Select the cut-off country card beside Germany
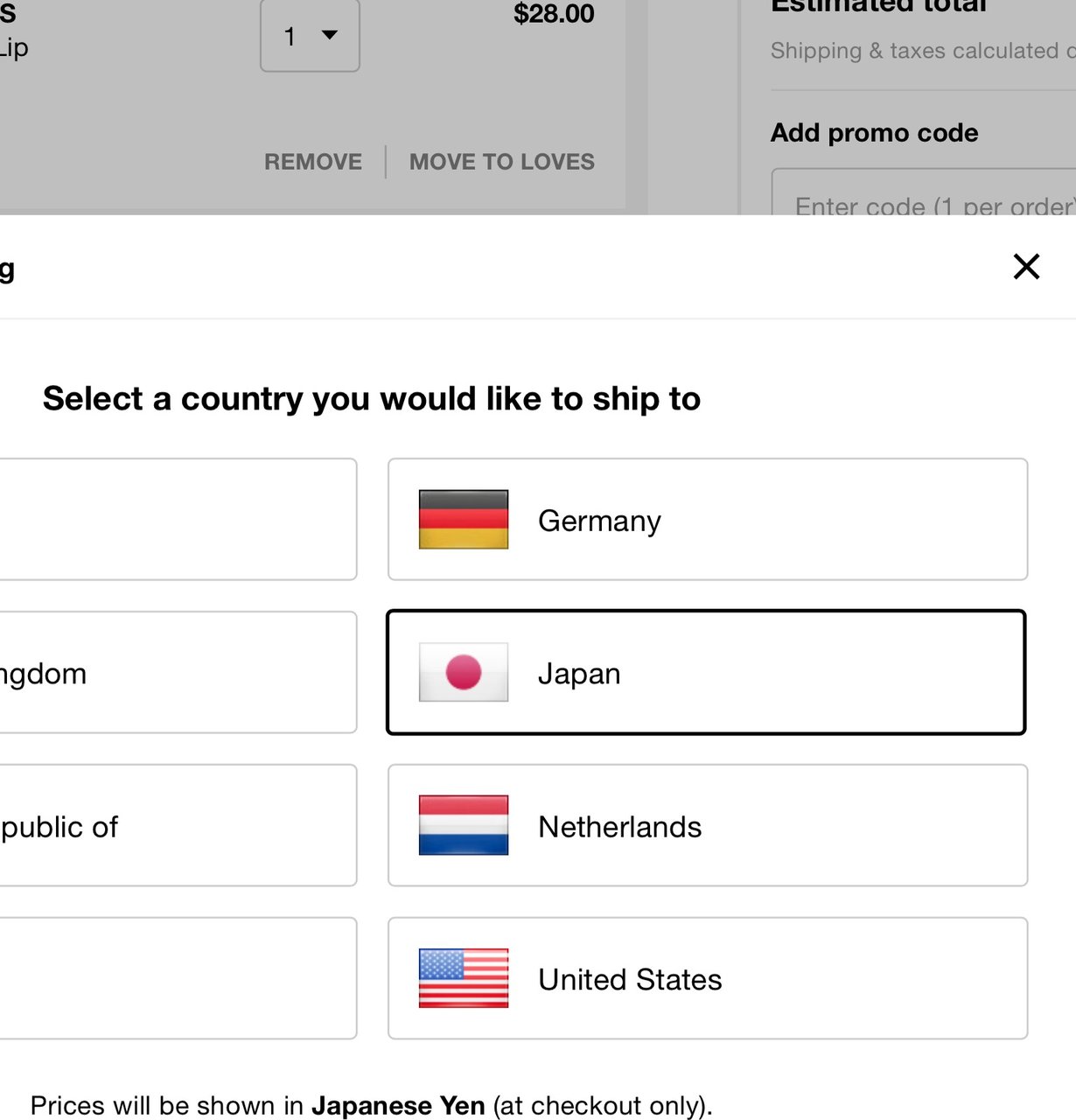This screenshot has width=1076, height=1120. [x=175, y=520]
